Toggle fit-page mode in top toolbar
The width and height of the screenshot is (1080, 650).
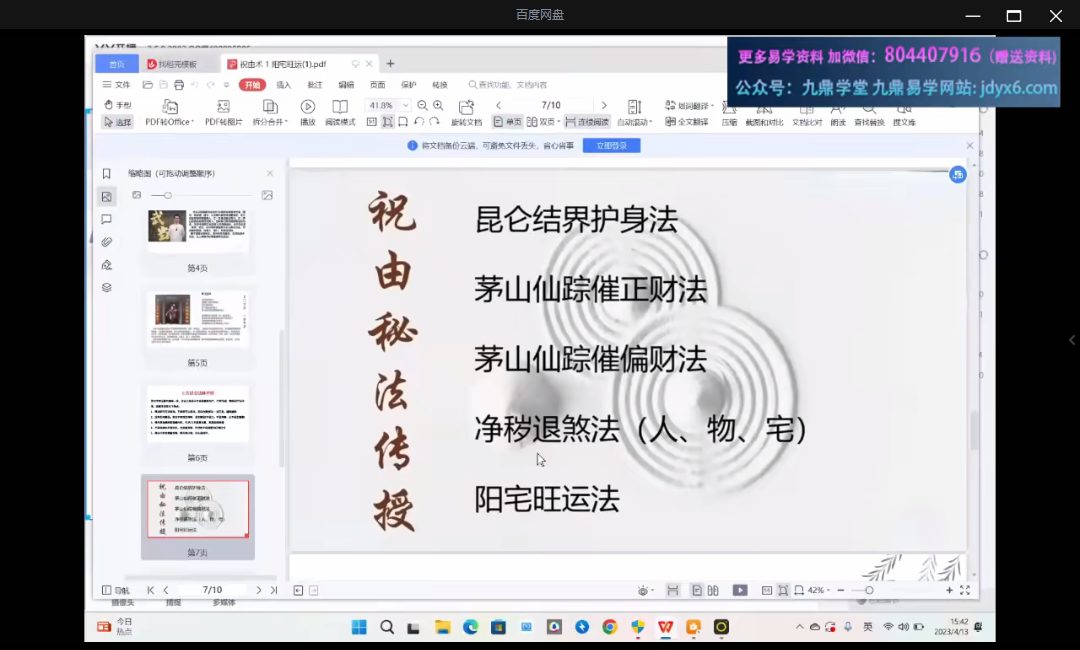coord(388,122)
